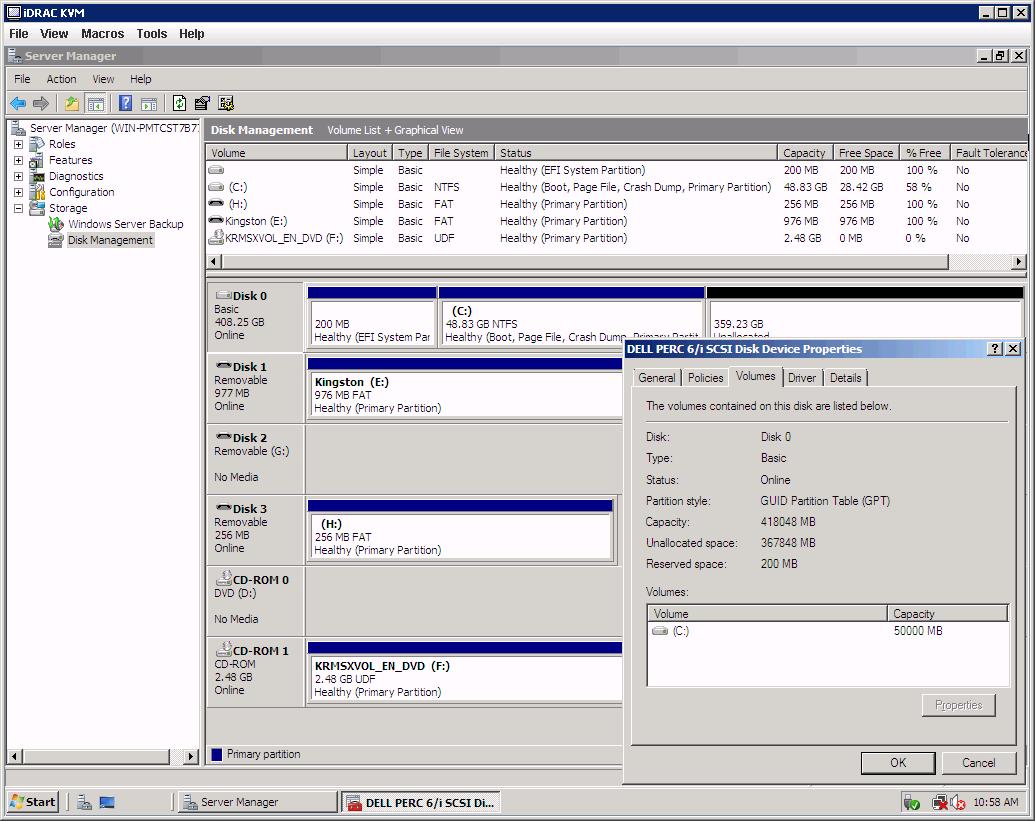Switch to the General tab in properties dialog
Screen dimensions: 1035x821
(x=656, y=378)
